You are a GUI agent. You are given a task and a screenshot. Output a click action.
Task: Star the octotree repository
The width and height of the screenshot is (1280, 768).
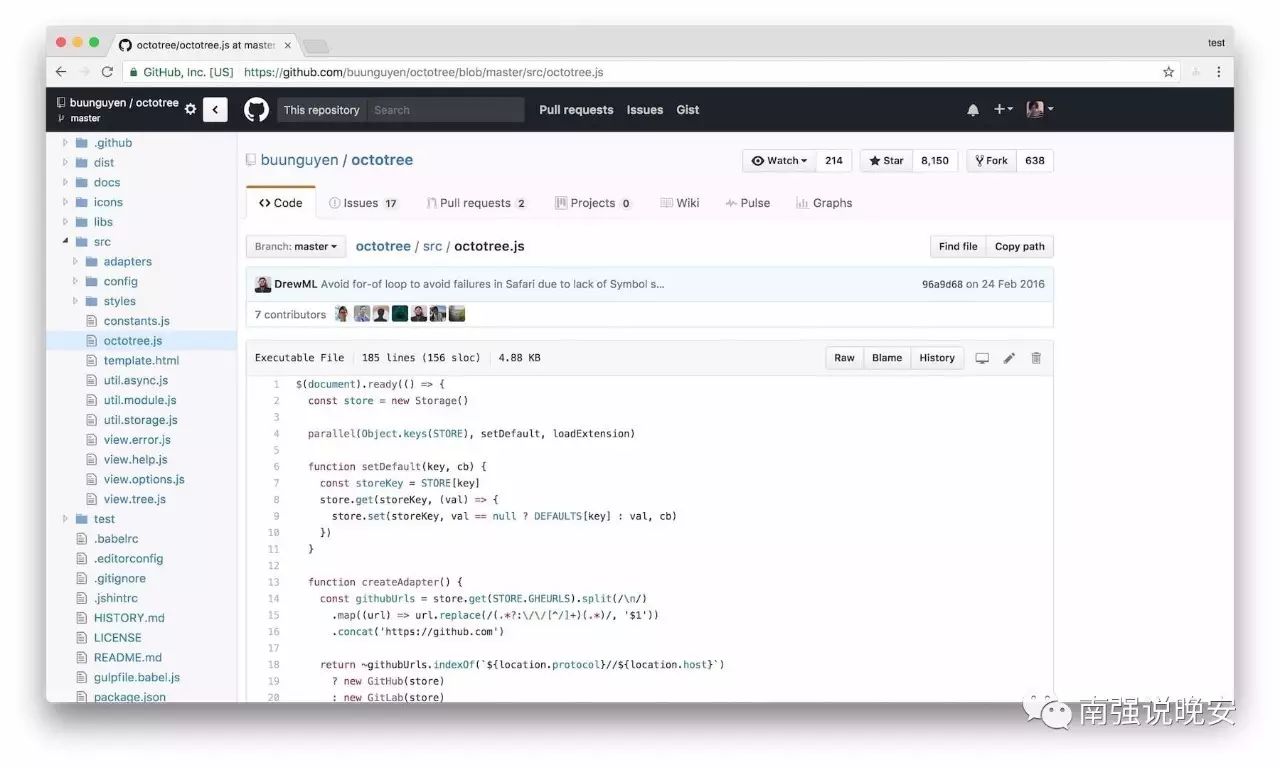tap(886, 160)
